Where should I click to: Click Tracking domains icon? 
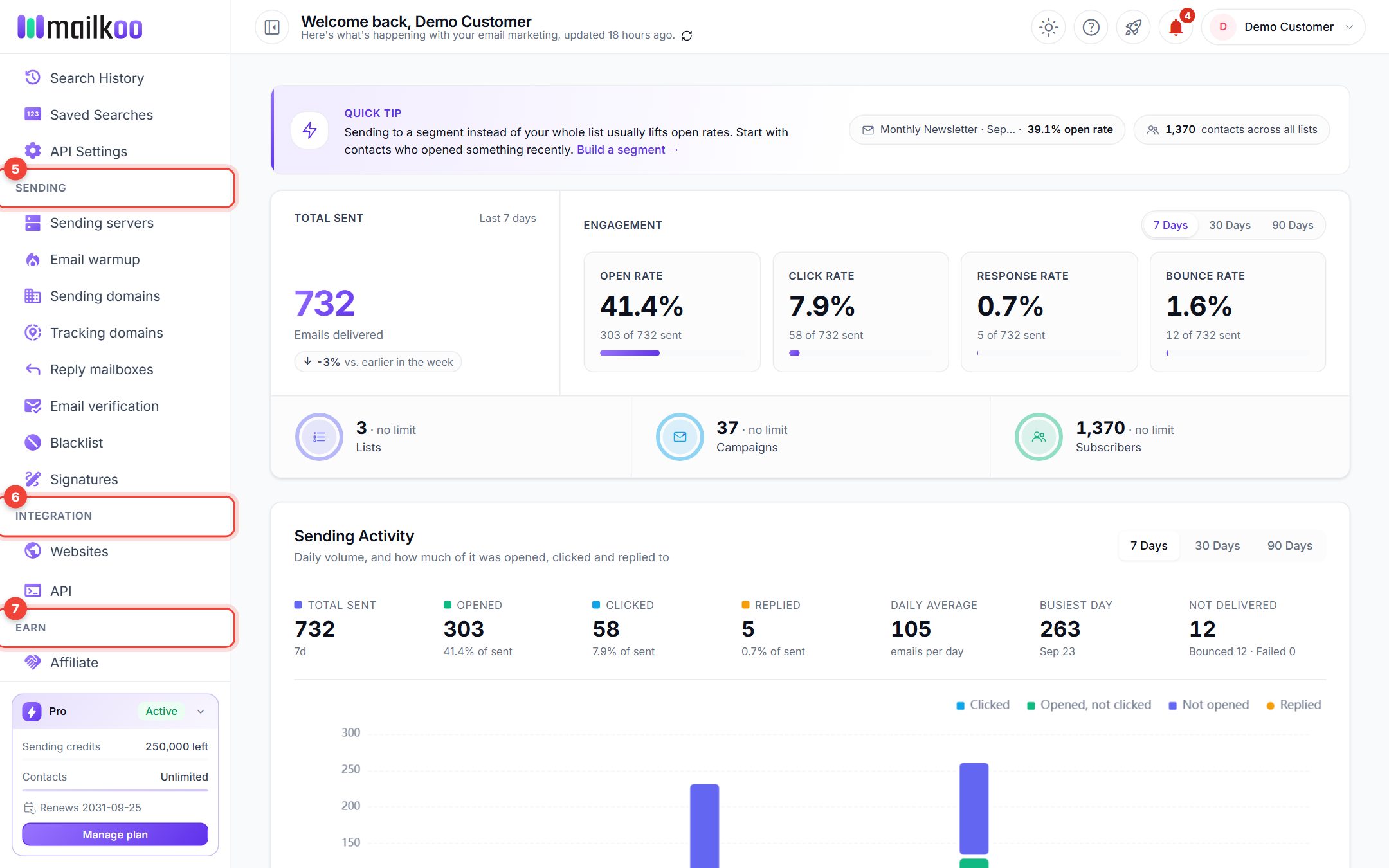pos(33,332)
